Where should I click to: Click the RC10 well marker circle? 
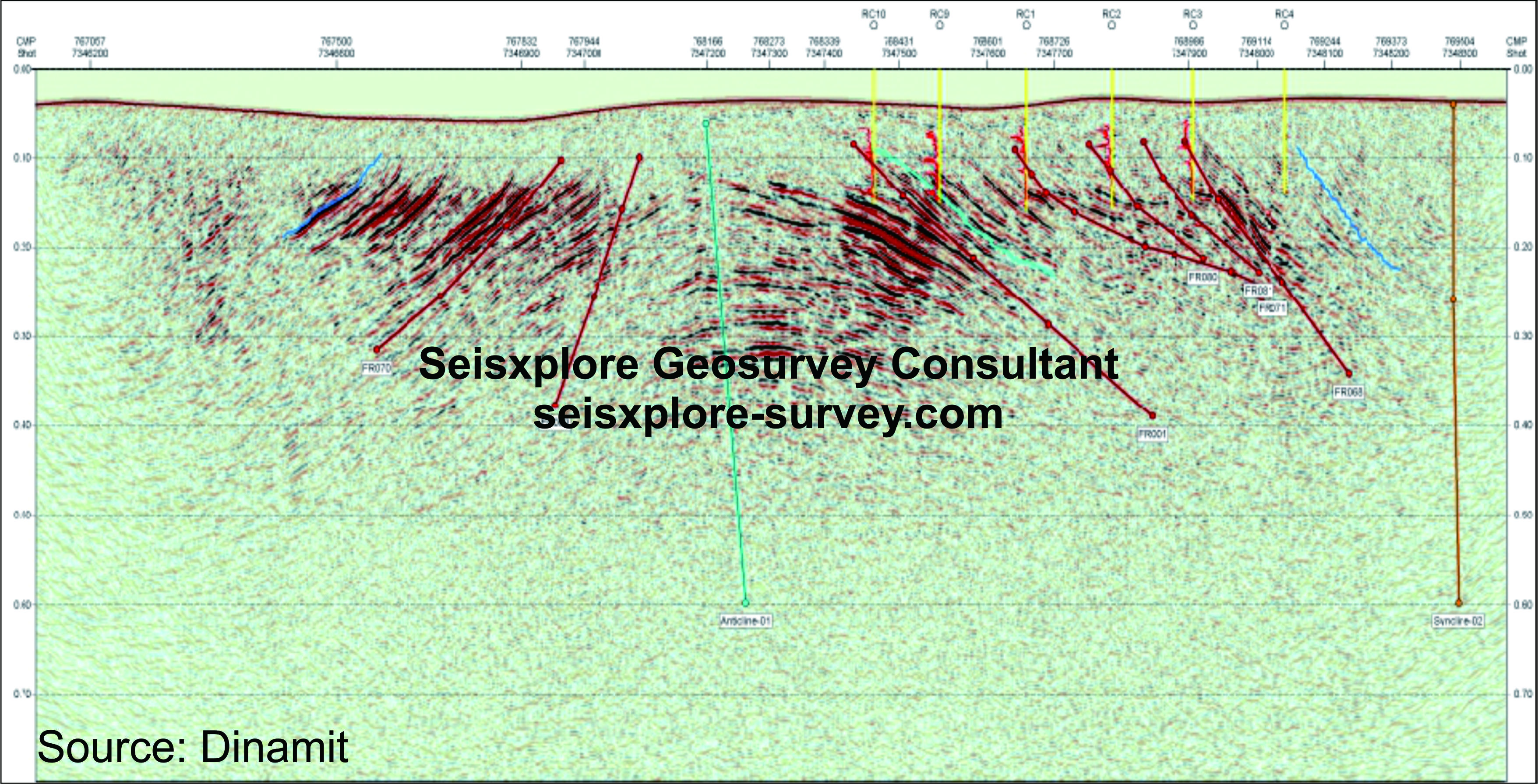[x=874, y=26]
